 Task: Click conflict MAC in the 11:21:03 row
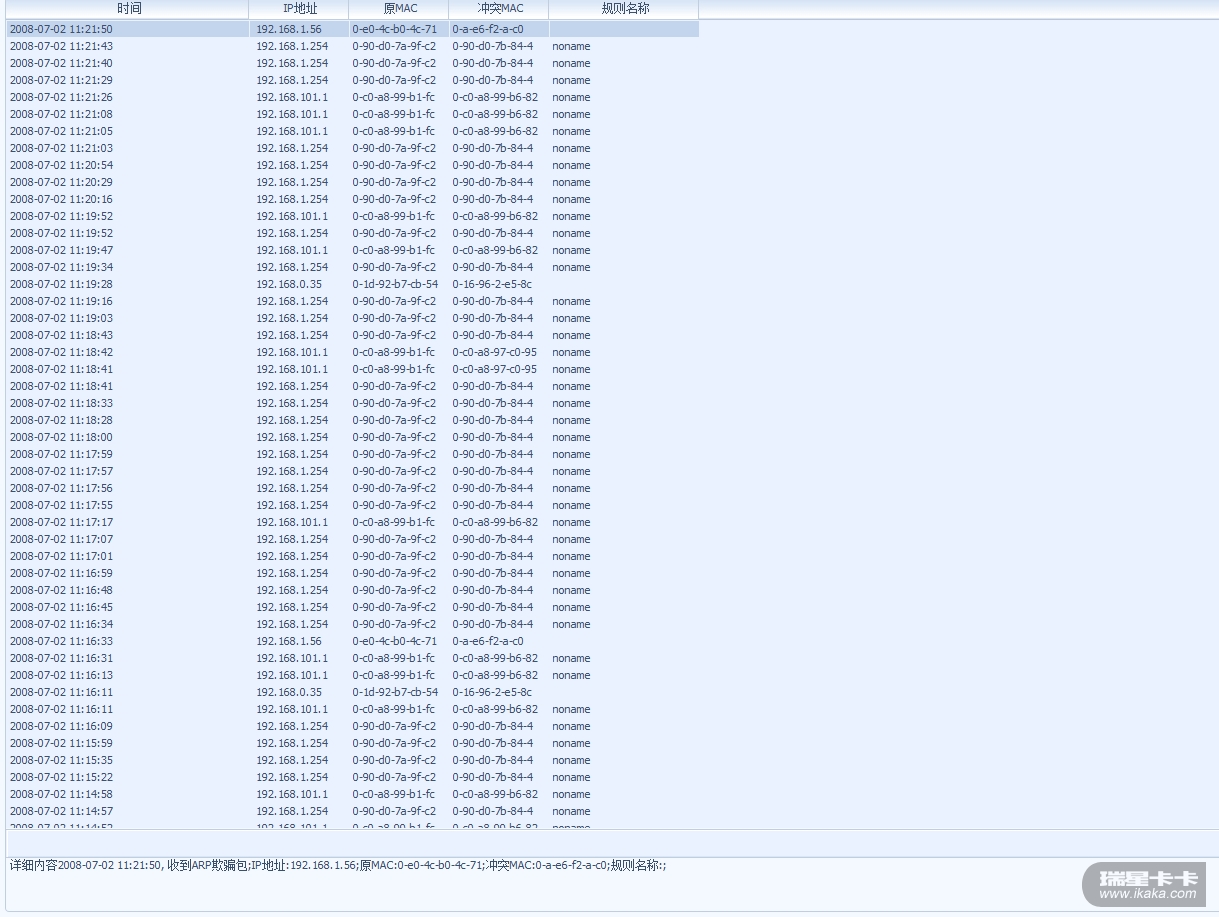[493, 148]
